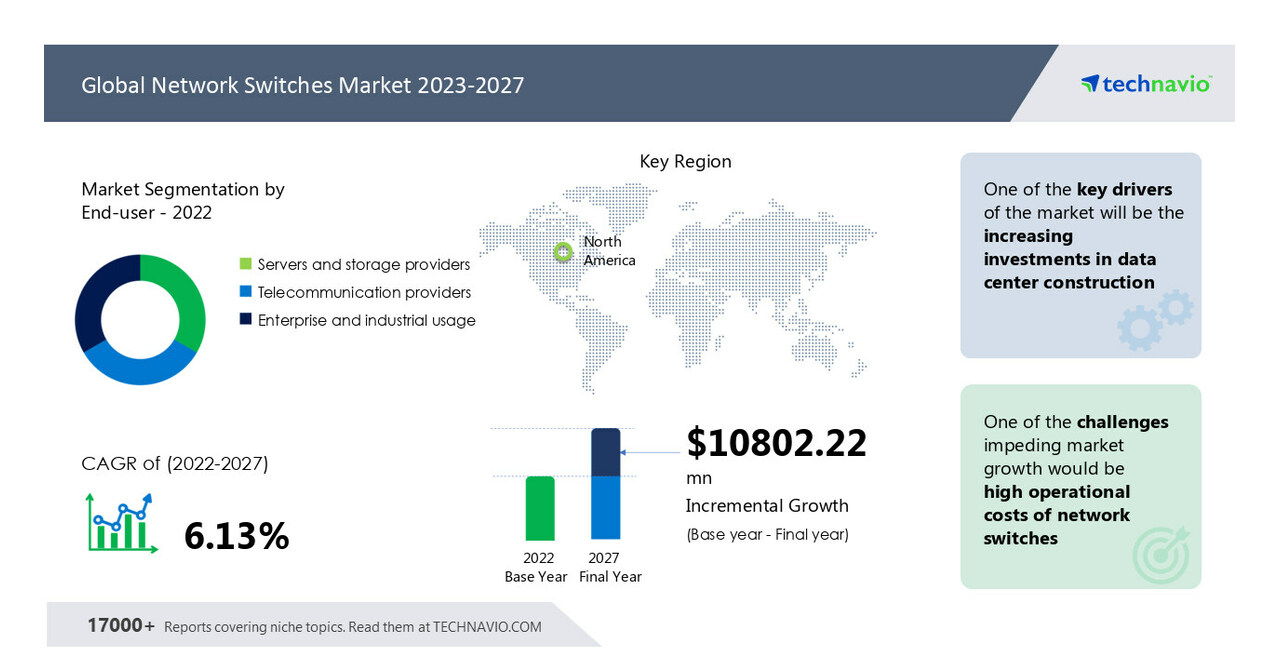The height and width of the screenshot is (670, 1279).
Task: Click the arrow pointing to the 2027 bar
Action: tap(648, 450)
